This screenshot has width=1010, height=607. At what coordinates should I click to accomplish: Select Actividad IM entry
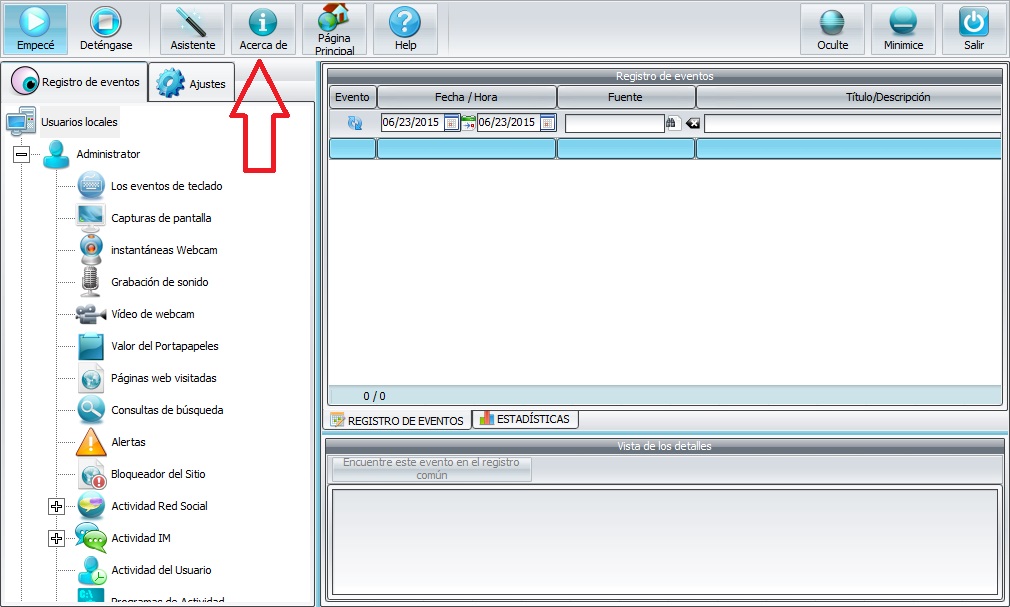click(x=140, y=538)
